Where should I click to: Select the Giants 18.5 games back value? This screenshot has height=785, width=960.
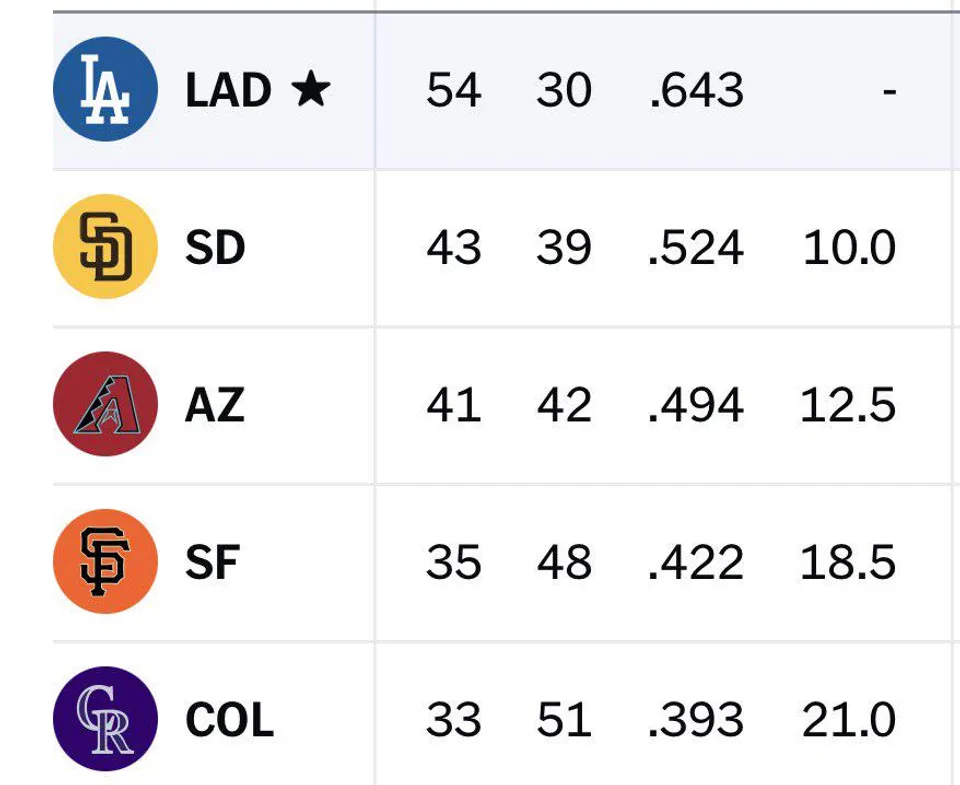848,562
